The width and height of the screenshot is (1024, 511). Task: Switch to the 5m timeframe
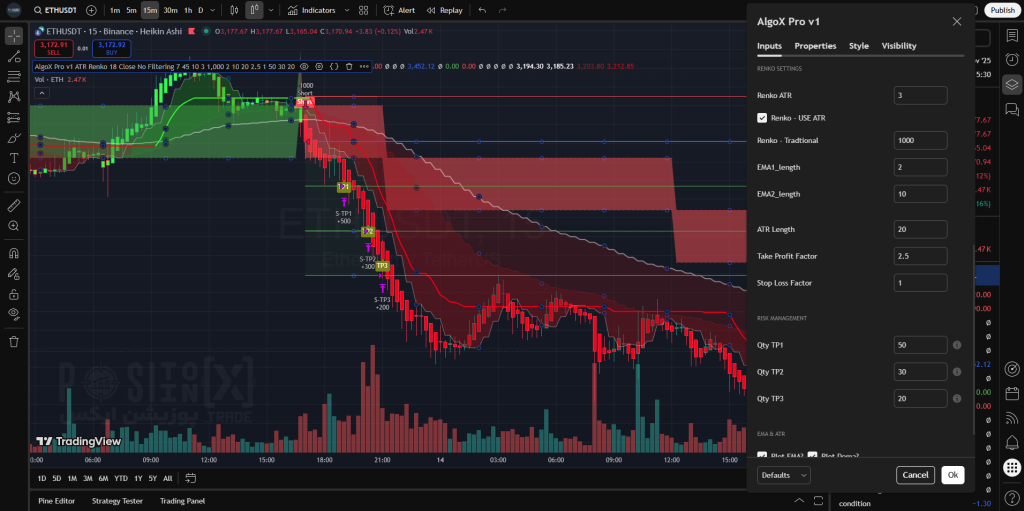click(131, 10)
